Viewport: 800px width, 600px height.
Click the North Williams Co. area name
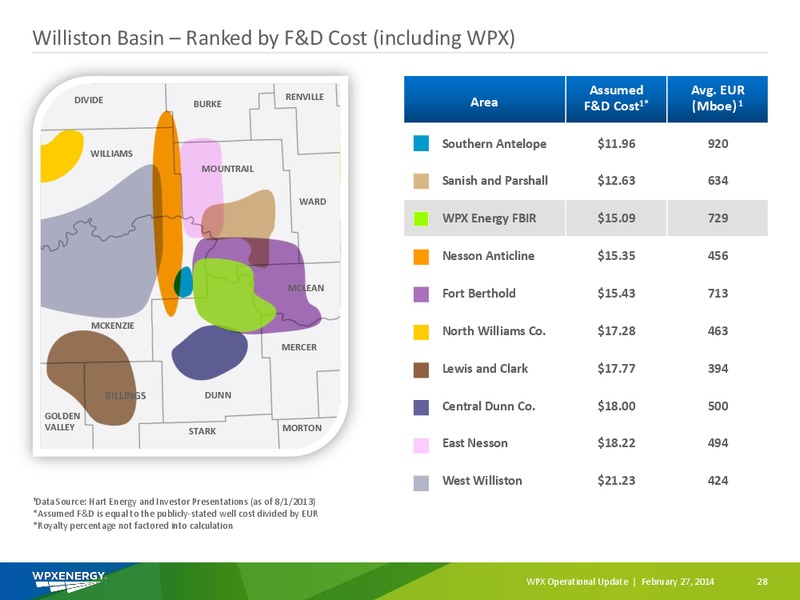493,331
